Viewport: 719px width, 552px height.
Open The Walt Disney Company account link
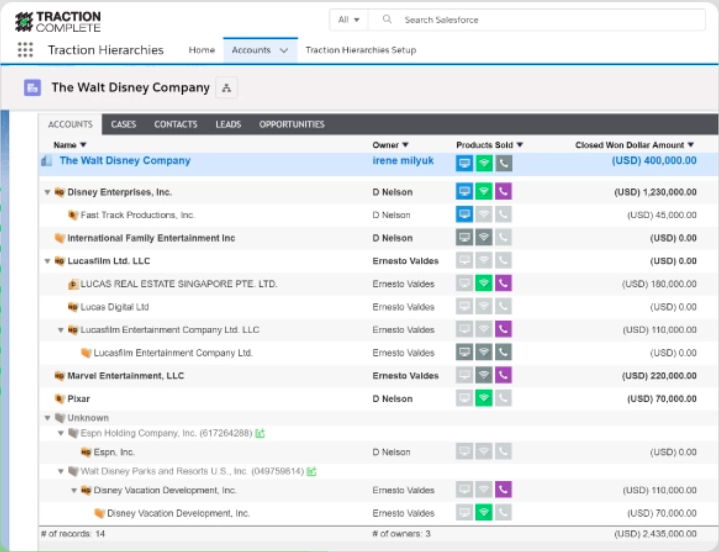click(125, 160)
